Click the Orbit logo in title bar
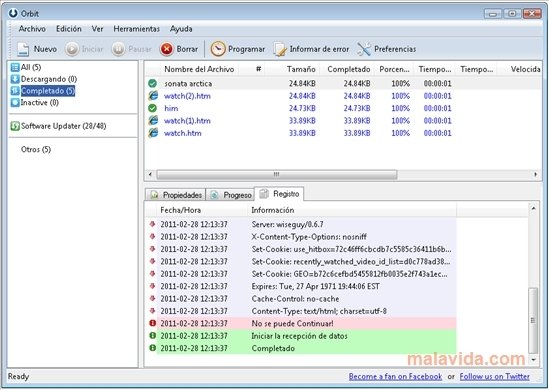 pos(13,13)
